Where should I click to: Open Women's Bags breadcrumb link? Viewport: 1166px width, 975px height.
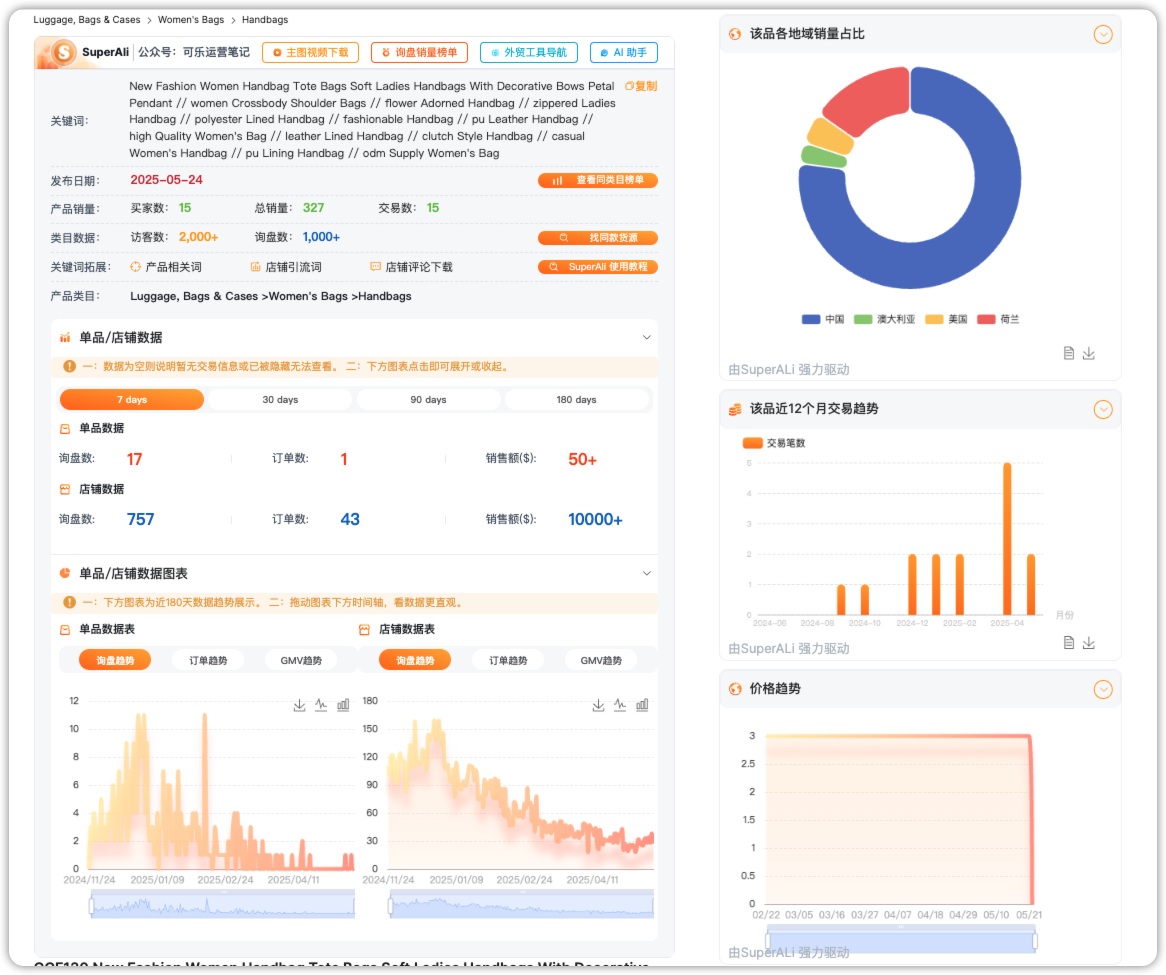tap(190, 20)
